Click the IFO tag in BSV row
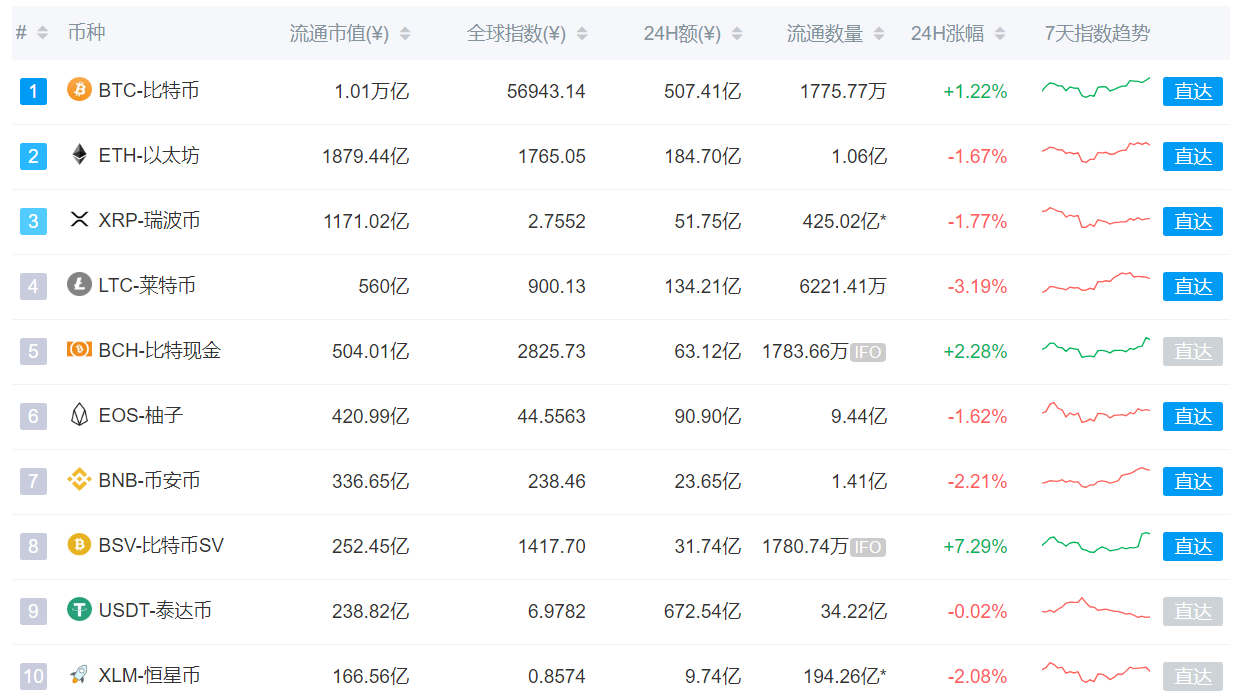 867,547
